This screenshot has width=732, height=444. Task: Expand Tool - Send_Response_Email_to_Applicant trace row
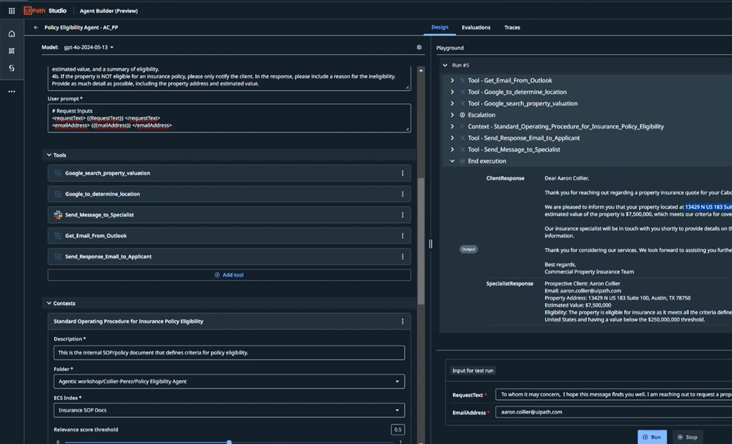tap(452, 138)
